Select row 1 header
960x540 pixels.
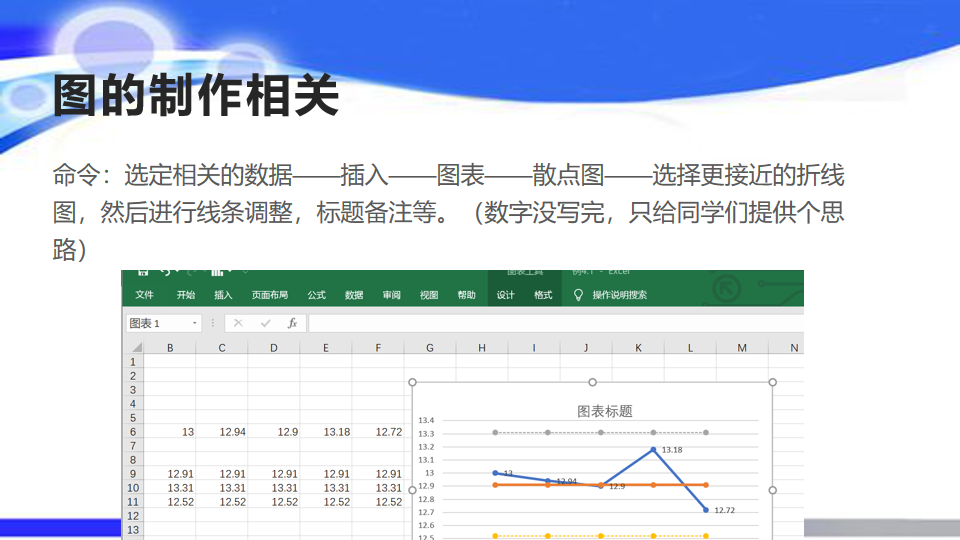pos(133,362)
